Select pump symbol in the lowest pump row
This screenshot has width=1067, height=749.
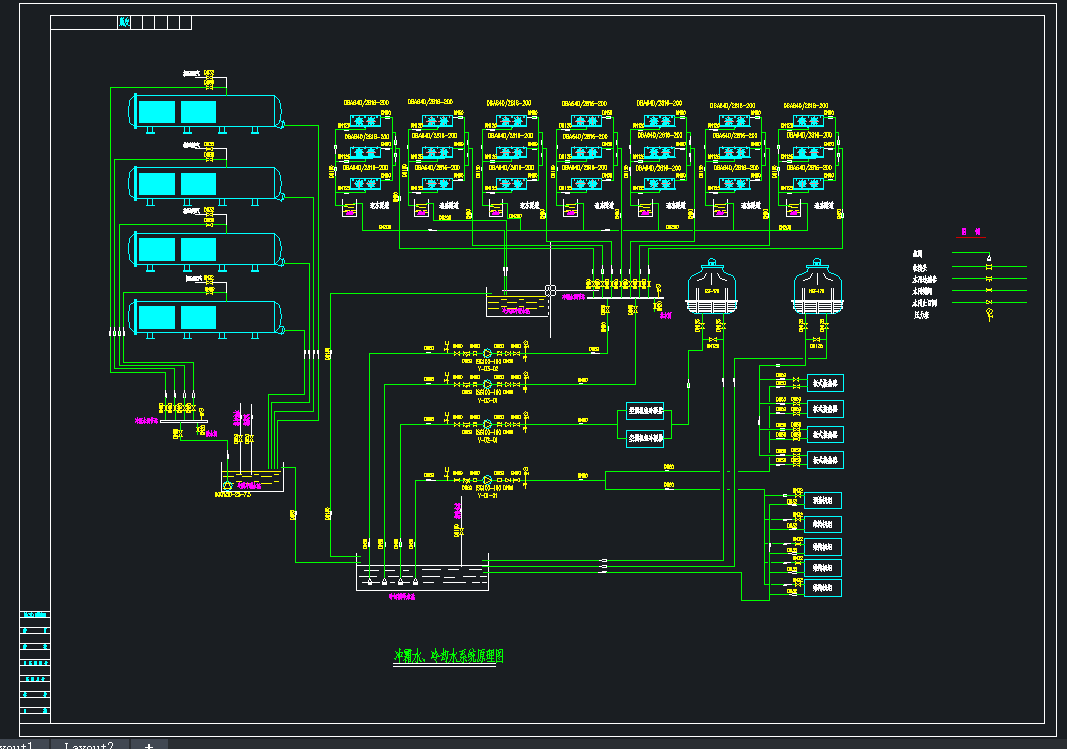487,480
